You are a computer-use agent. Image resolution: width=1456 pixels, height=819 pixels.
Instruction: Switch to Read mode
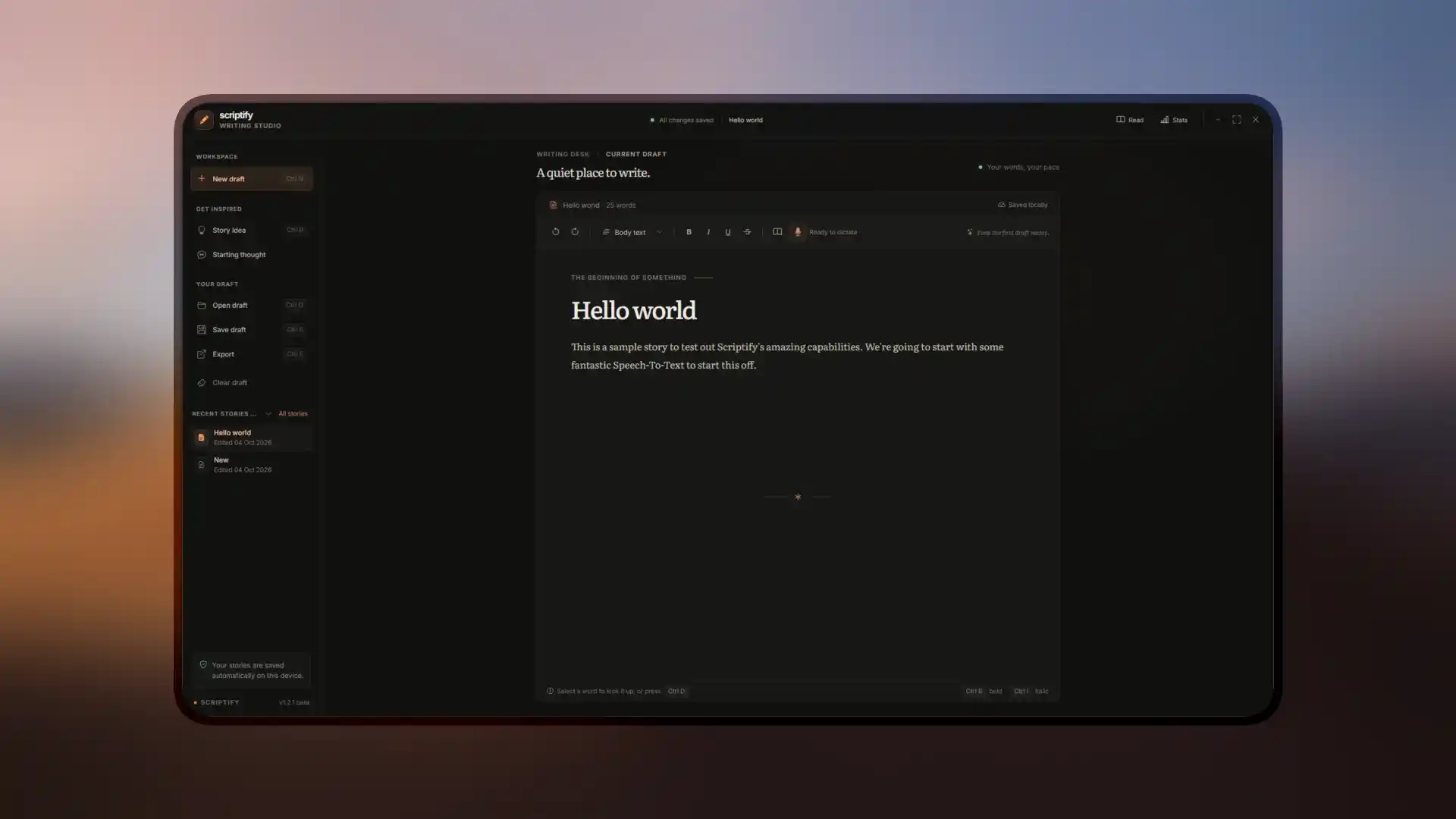1130,120
